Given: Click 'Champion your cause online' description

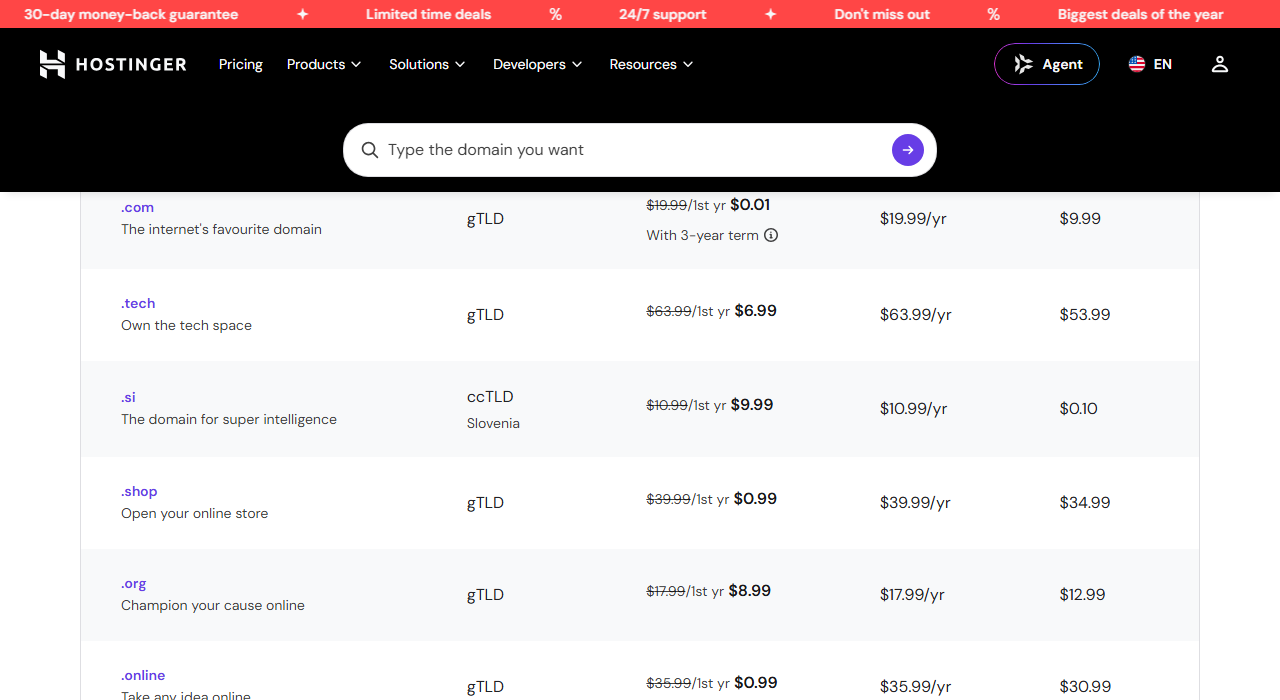Looking at the screenshot, I should click(x=213, y=605).
